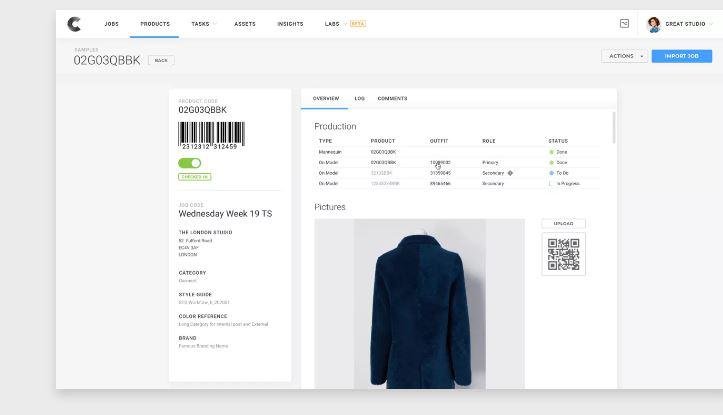This screenshot has height=415, width=723.
Task: Open the Comments tab
Action: [392, 99]
